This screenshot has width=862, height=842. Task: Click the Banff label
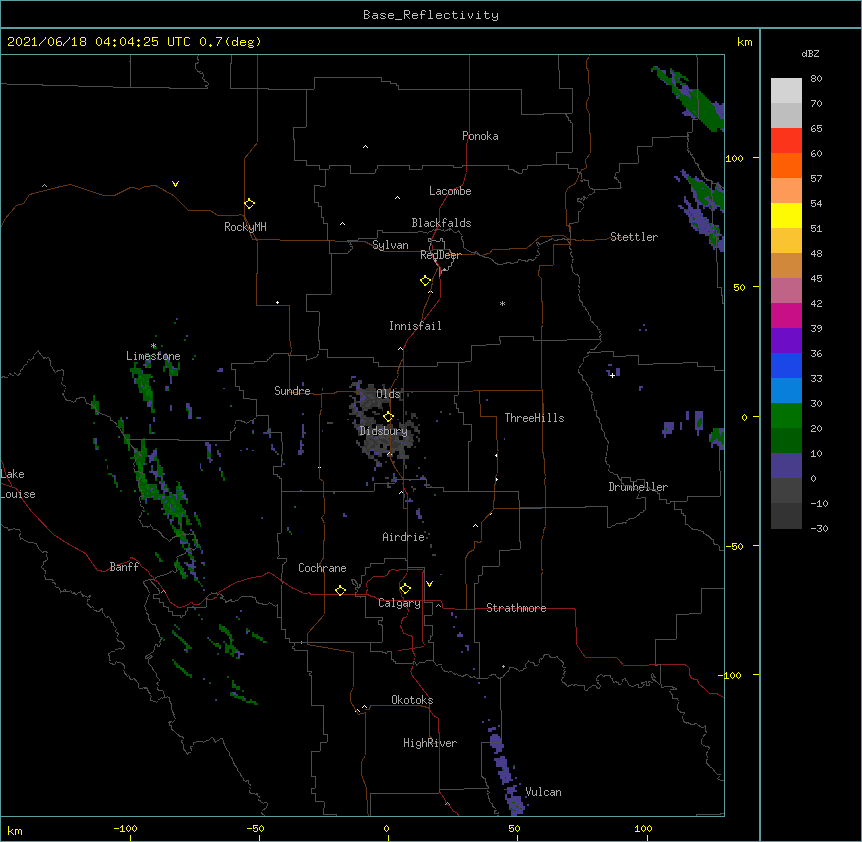click(x=124, y=567)
